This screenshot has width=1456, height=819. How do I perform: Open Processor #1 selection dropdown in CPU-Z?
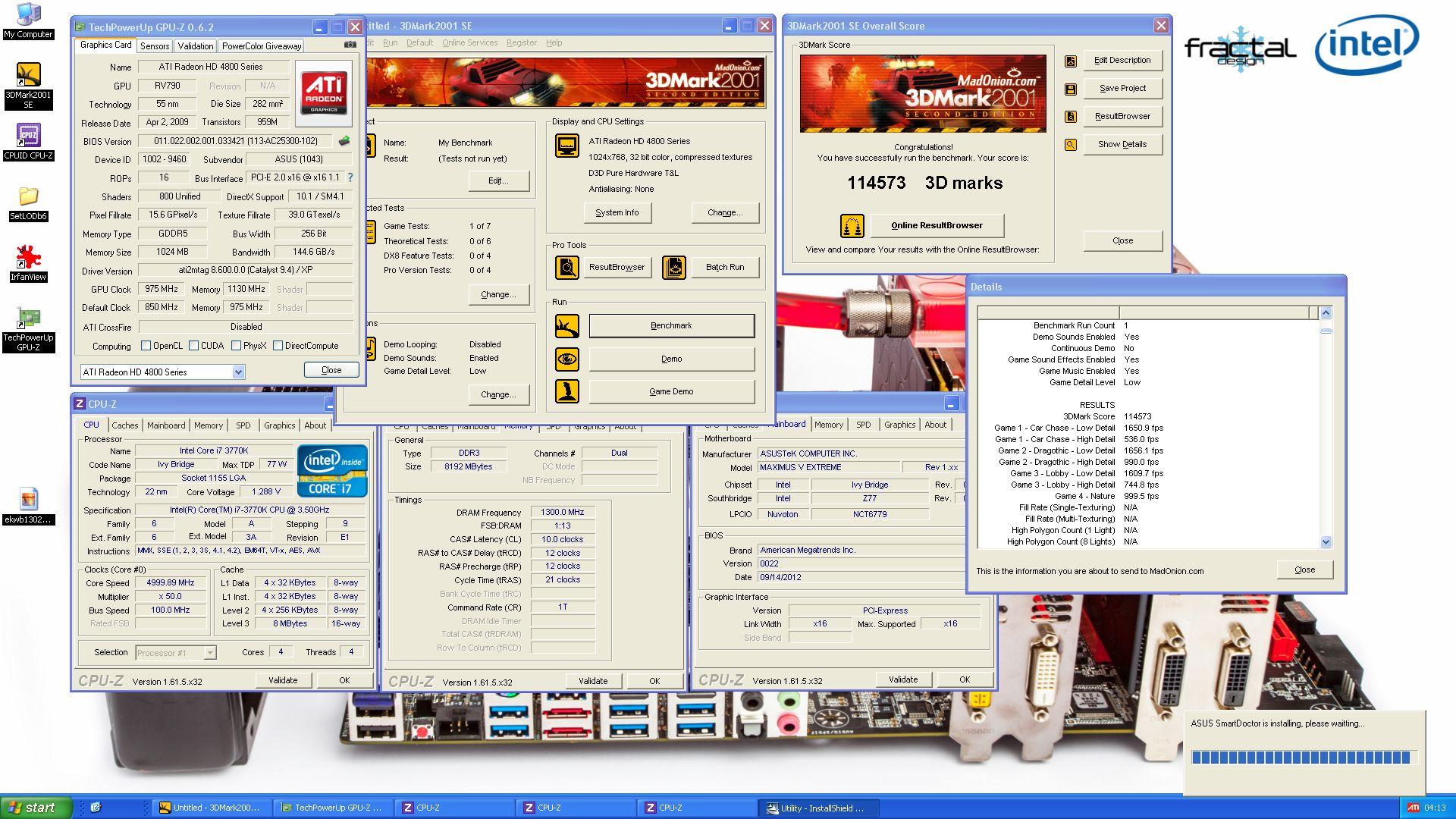(210, 653)
